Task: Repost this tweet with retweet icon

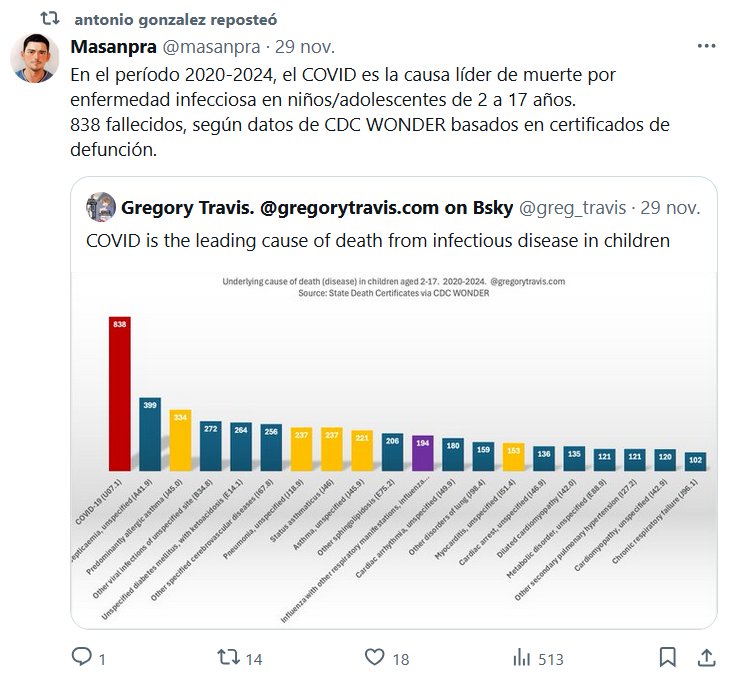Action: click(x=229, y=657)
